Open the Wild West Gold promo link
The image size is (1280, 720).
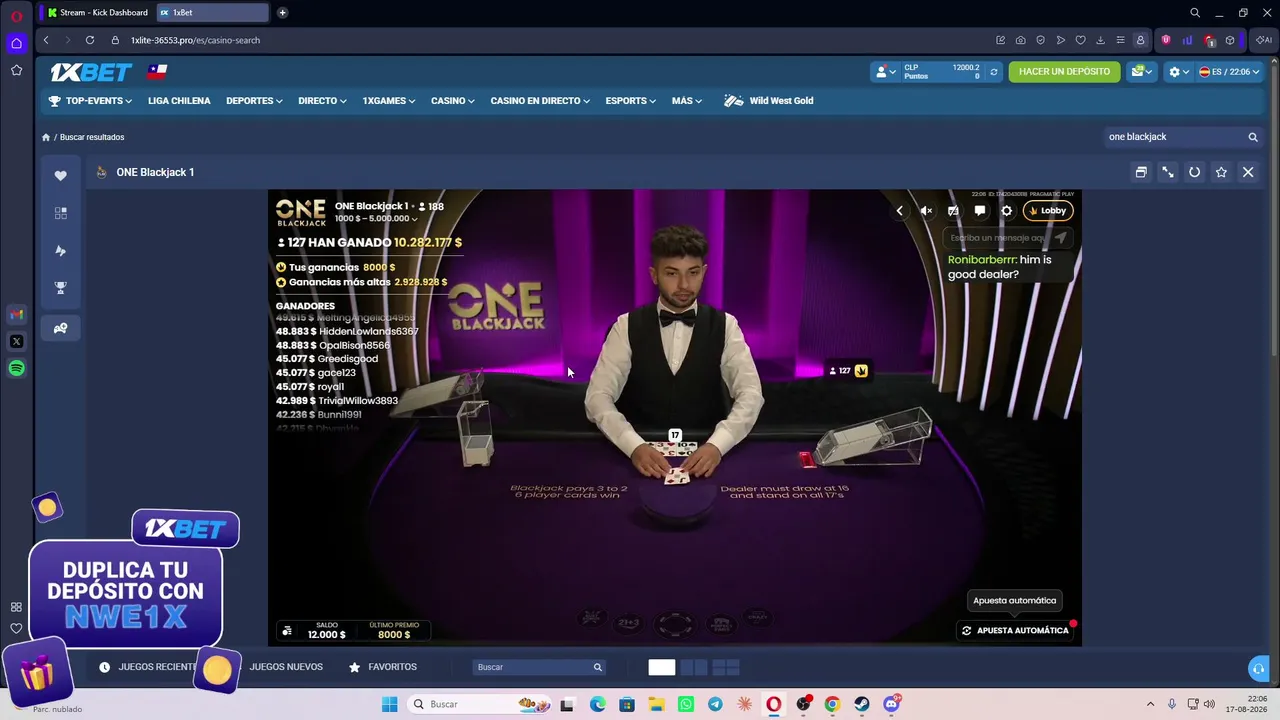pyautogui.click(x=769, y=101)
